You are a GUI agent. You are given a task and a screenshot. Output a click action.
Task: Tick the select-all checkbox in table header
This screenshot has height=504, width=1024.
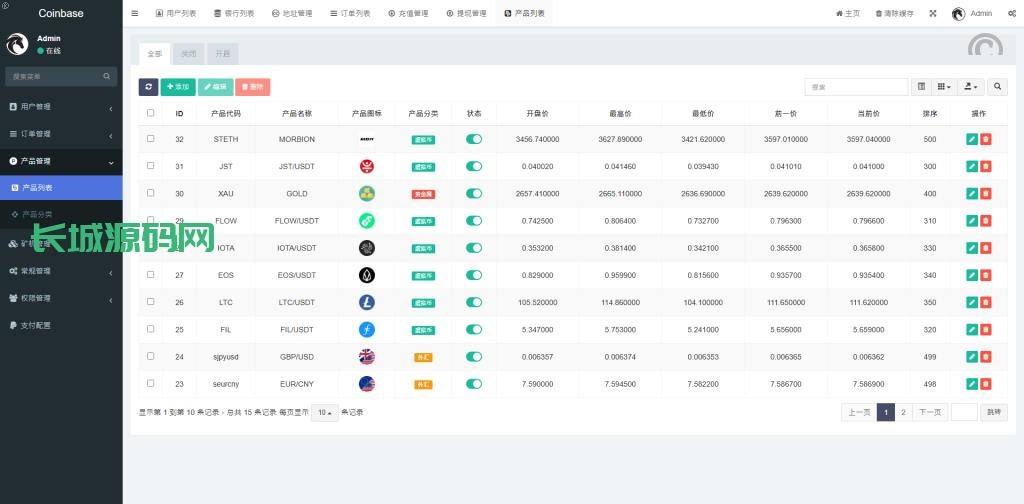(151, 113)
